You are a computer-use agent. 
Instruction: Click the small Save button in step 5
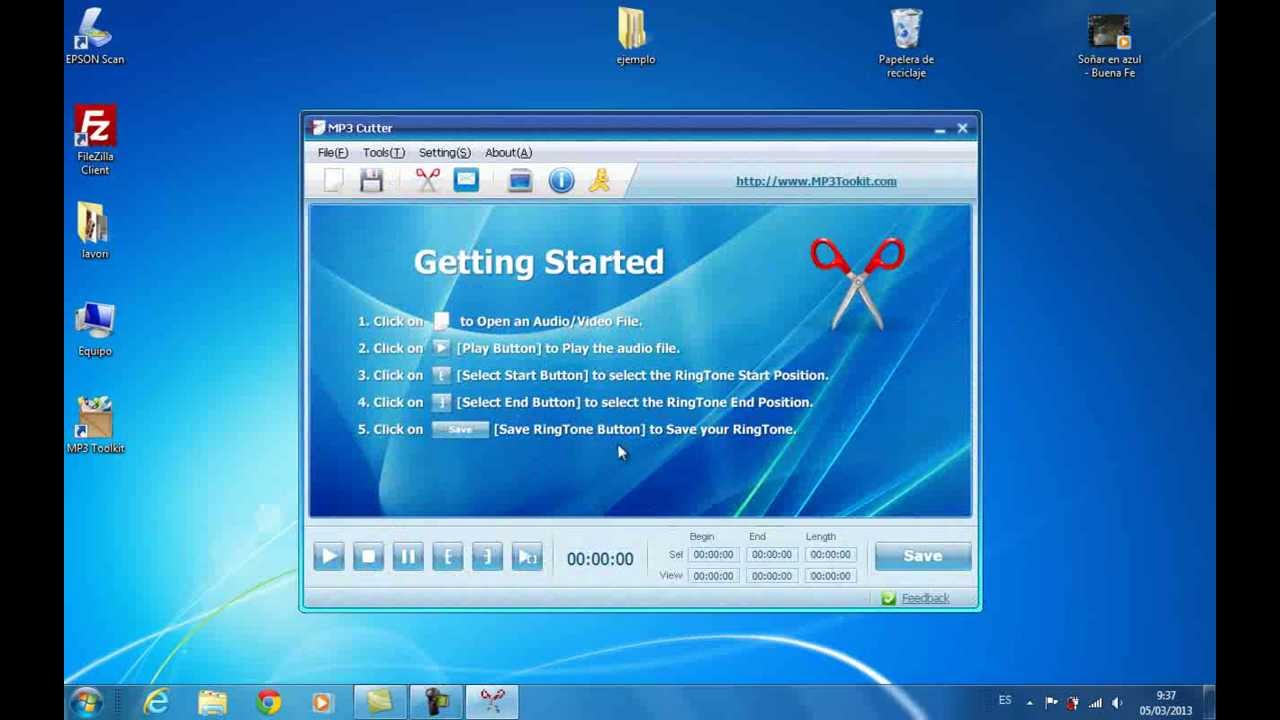[460, 429]
